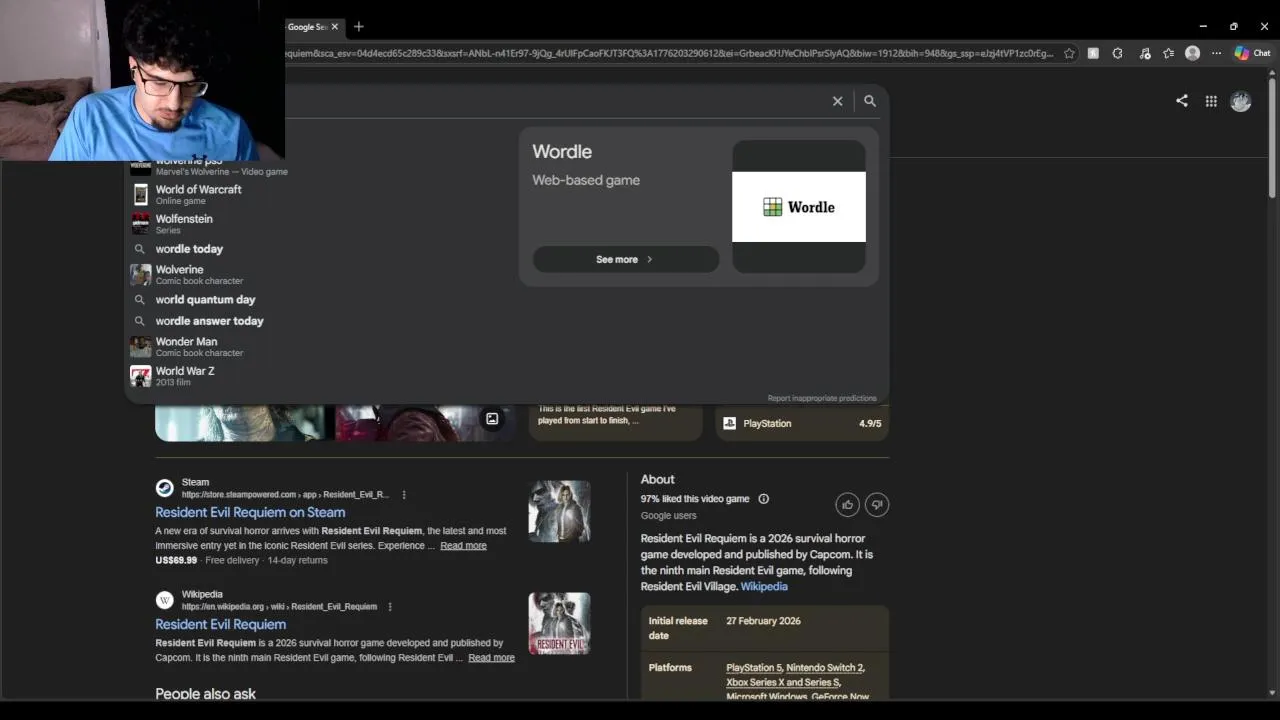Click the browser address bar URL
Image resolution: width=1280 pixels, height=720 pixels.
pyautogui.click(x=669, y=53)
